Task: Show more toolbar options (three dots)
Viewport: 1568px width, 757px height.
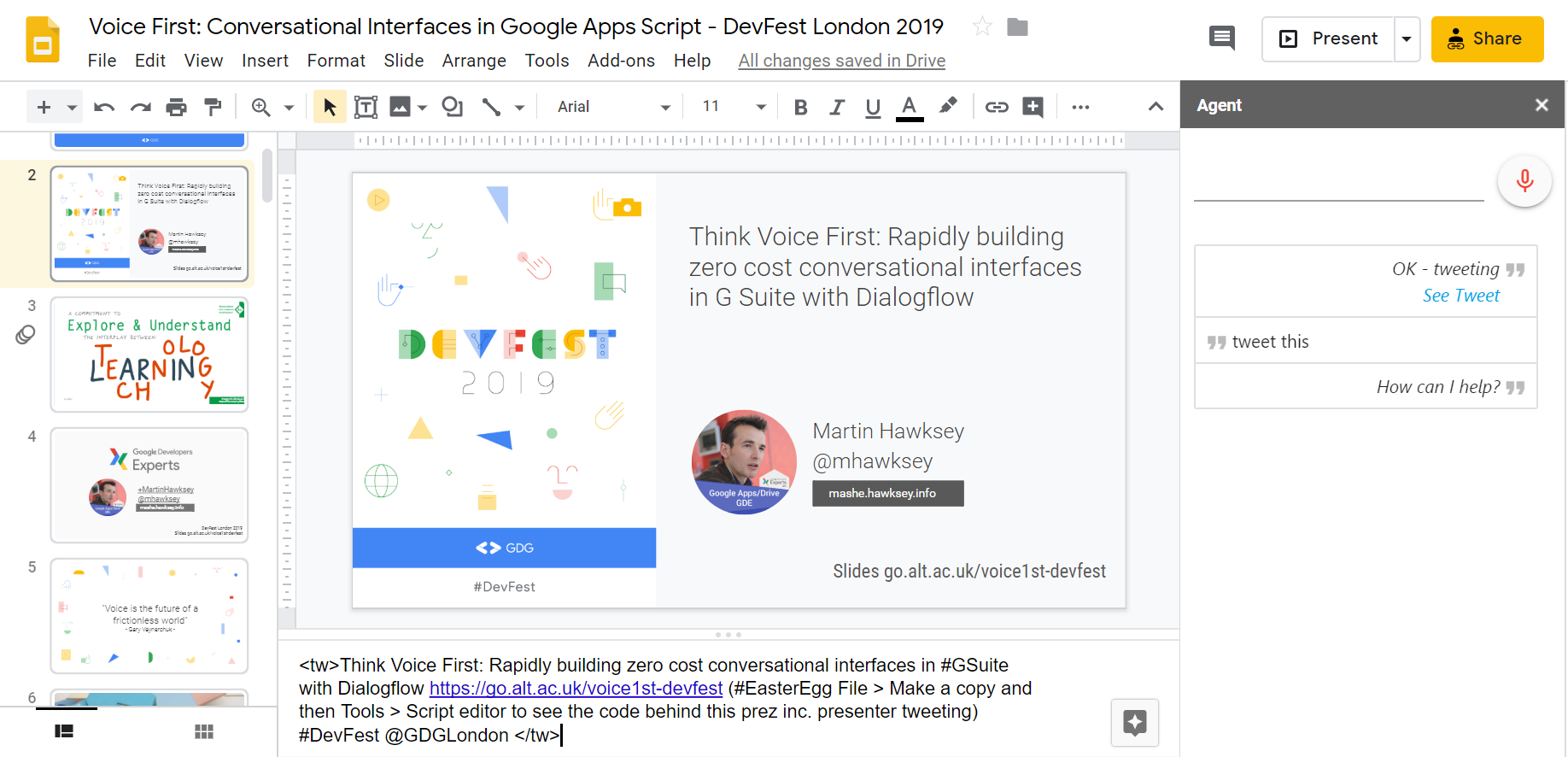Action: click(1080, 107)
